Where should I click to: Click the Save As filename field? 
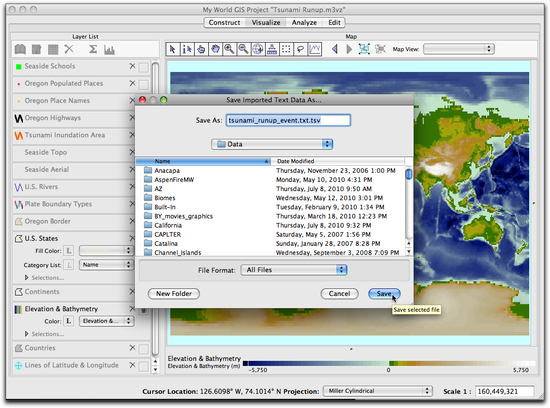(288, 120)
